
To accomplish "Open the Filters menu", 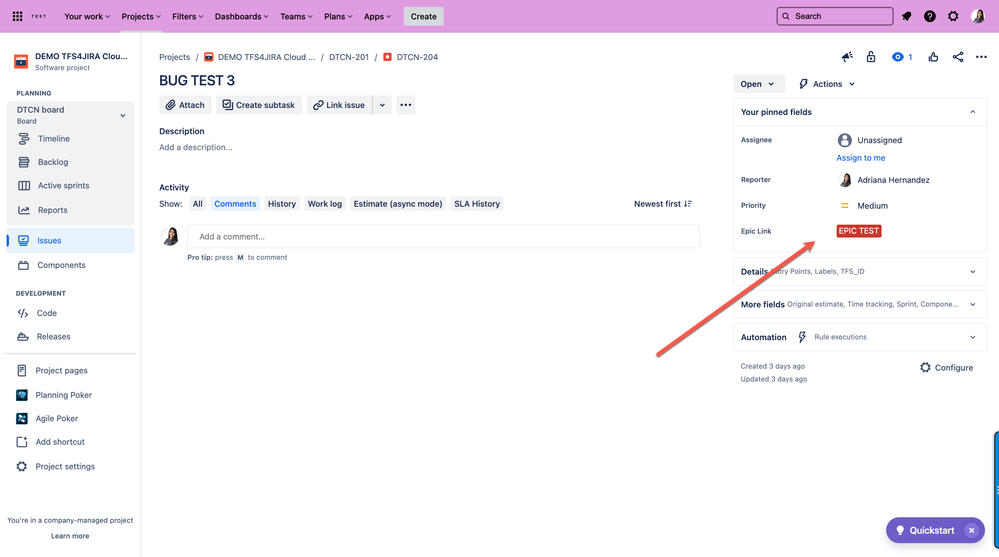I will pyautogui.click(x=187, y=17).
